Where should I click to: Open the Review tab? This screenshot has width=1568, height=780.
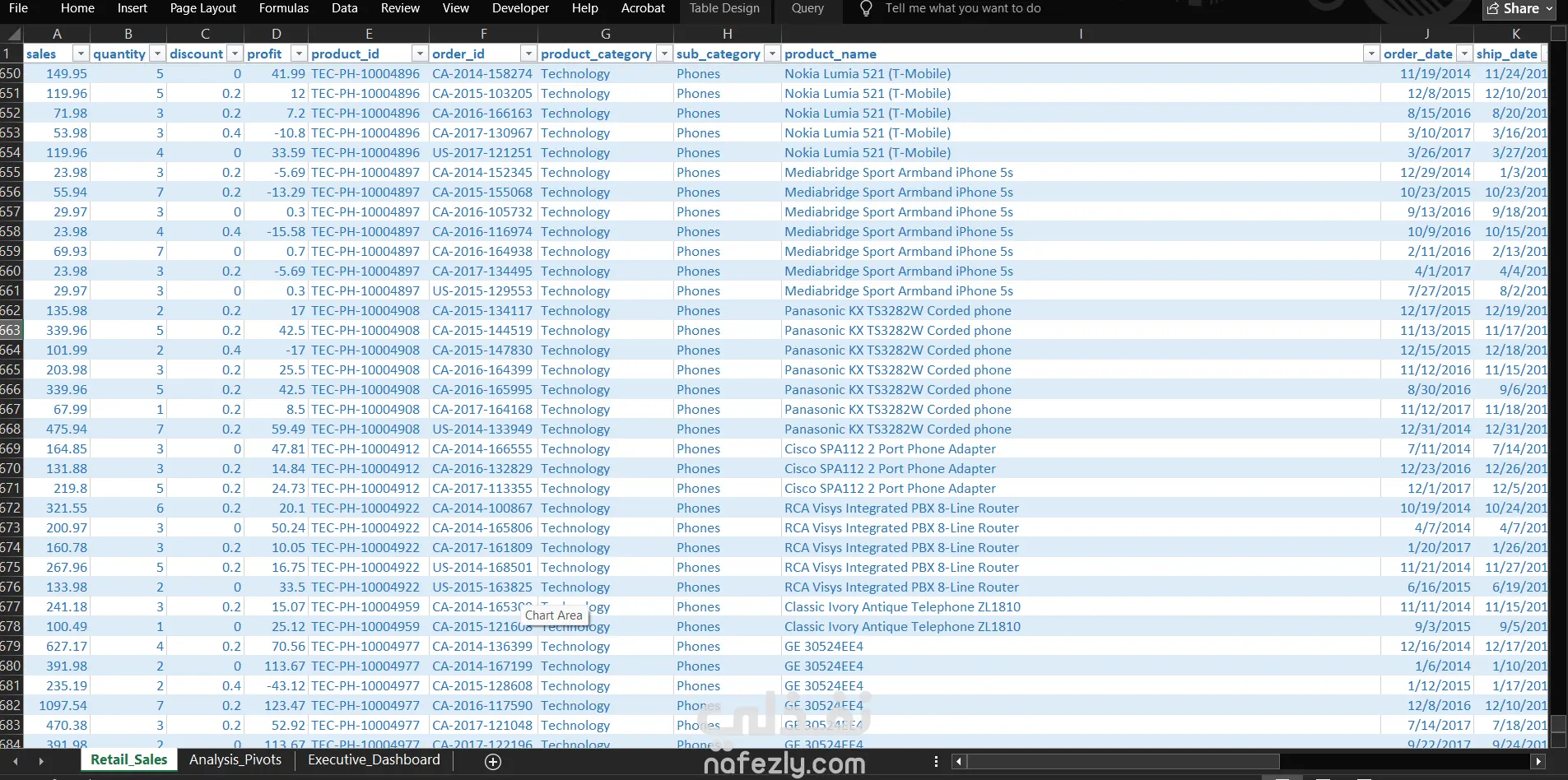tap(400, 8)
